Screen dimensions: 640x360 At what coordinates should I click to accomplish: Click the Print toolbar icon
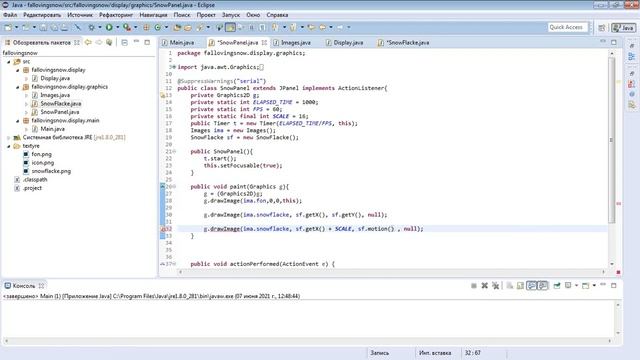[x=64, y=27]
